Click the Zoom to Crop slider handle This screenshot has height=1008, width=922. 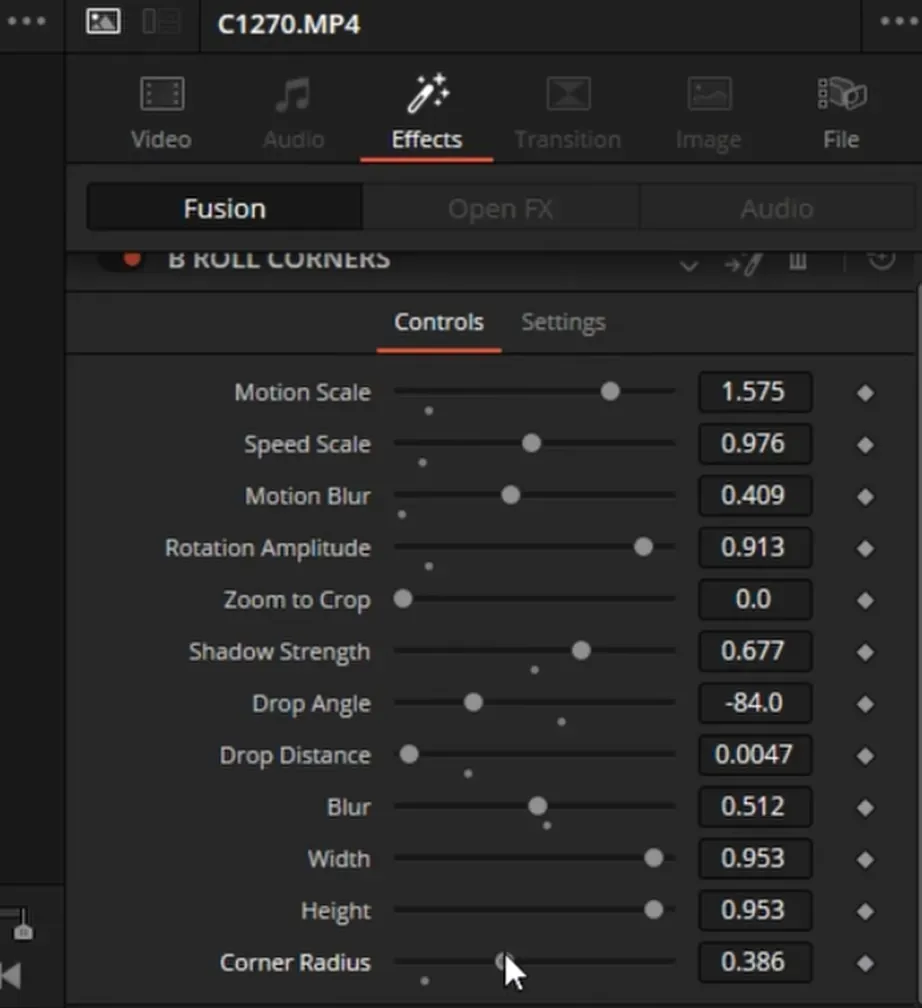tap(403, 598)
